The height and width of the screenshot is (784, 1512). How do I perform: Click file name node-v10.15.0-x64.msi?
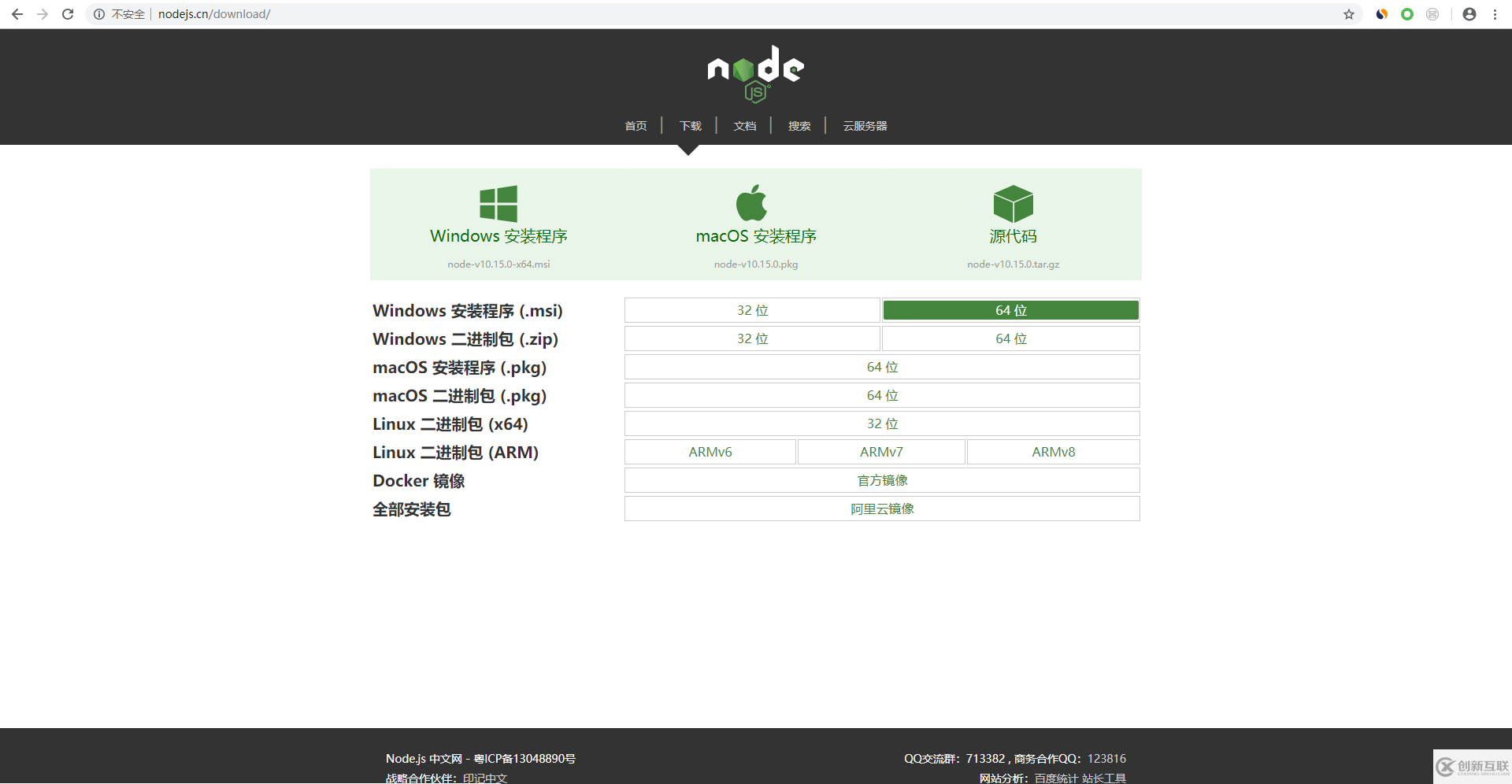[x=498, y=264]
